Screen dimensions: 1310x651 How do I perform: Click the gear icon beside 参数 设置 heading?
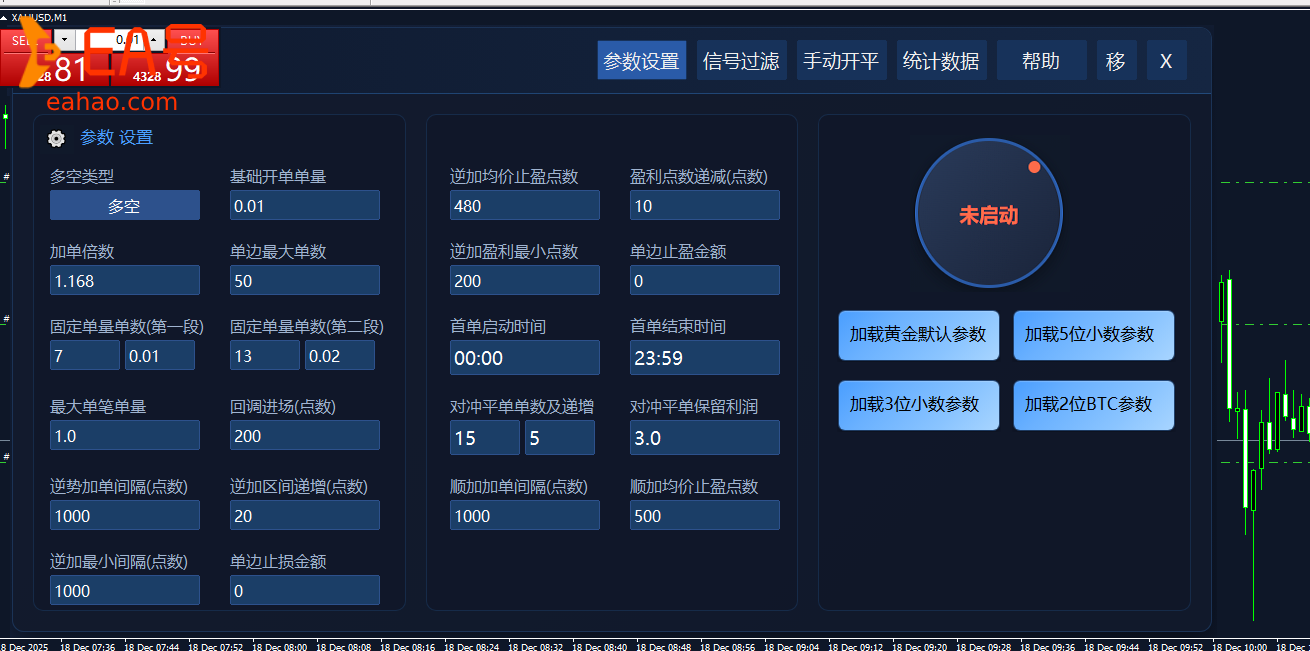[x=56, y=138]
